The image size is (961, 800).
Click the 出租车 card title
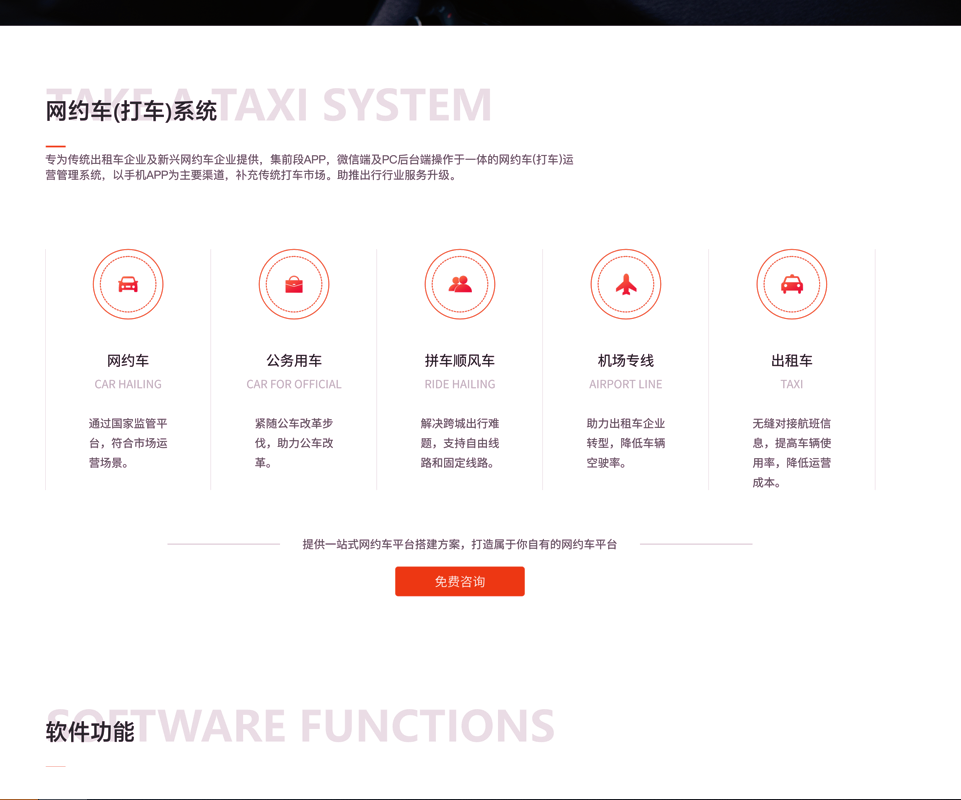click(792, 360)
